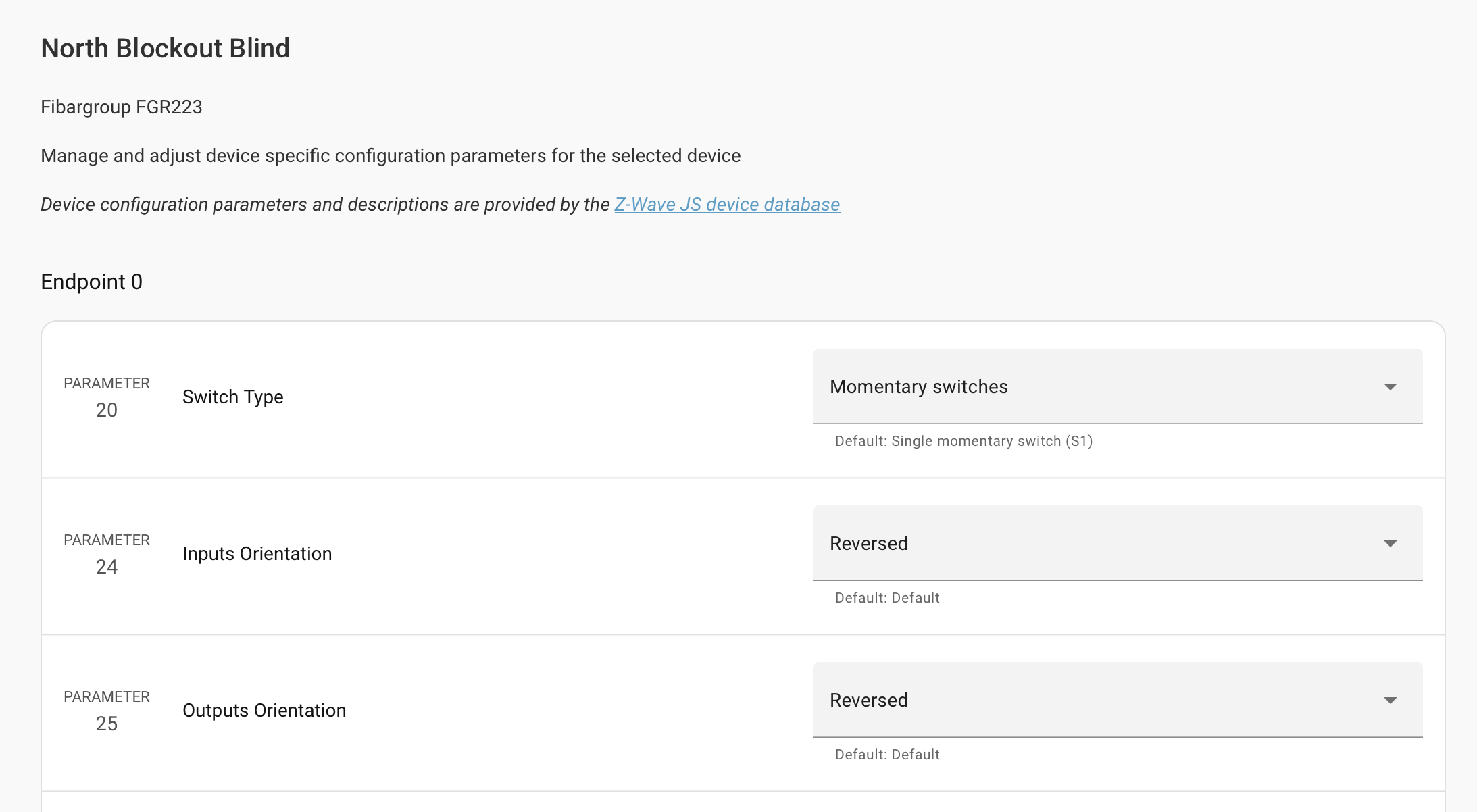Click the default hint under Outputs Orientation
Viewport: 1477px width, 812px height.
point(887,755)
